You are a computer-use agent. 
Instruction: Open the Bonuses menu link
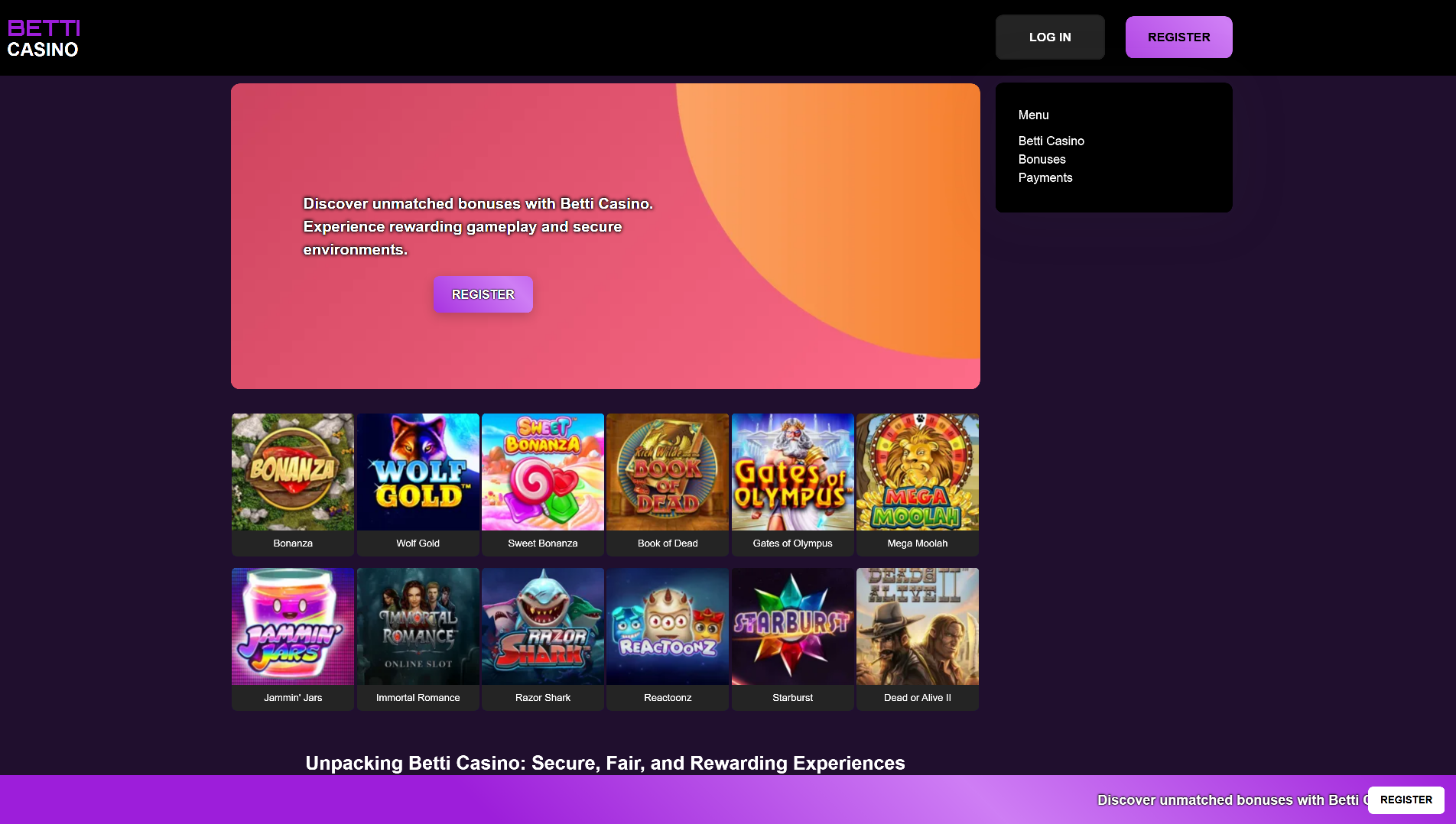coord(1042,159)
